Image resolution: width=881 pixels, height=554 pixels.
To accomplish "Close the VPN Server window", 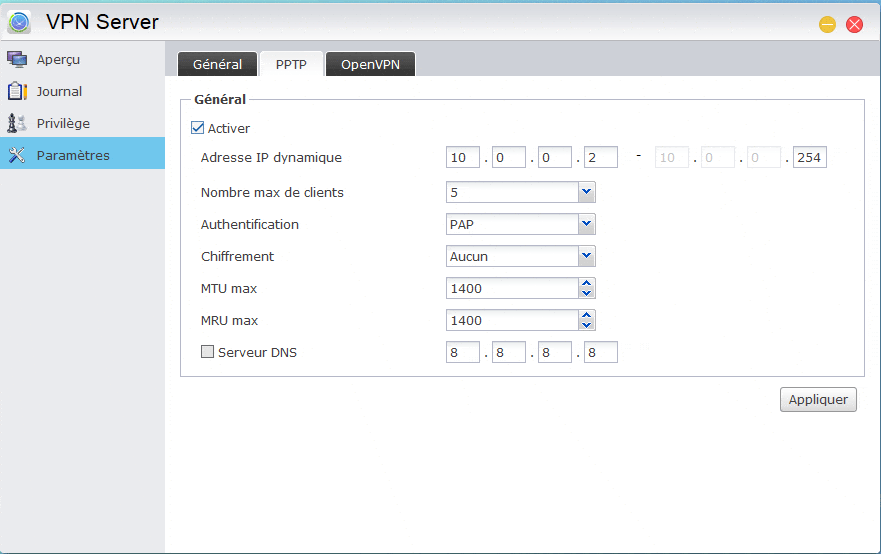I will [854, 24].
